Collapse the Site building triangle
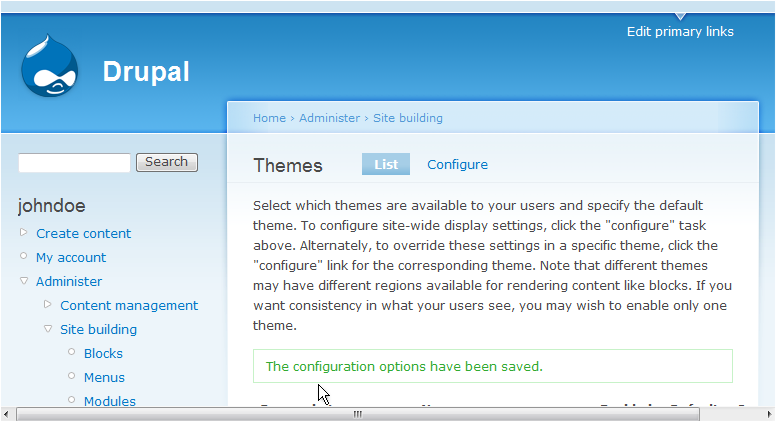The image size is (776, 422). click(48, 328)
